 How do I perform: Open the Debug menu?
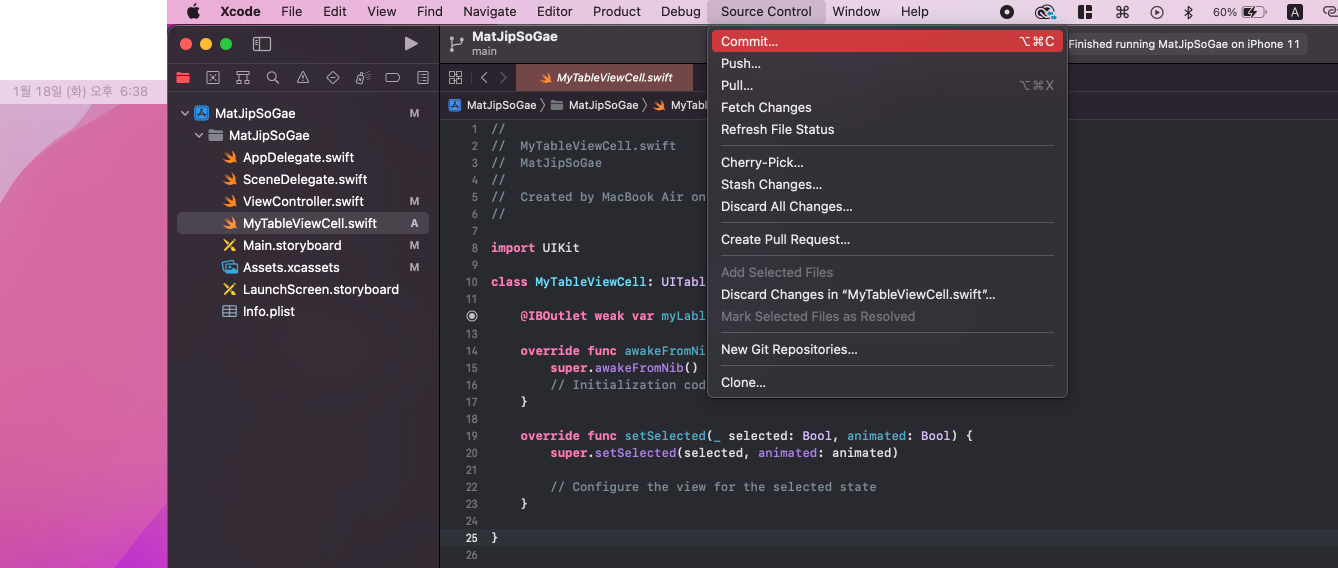pos(681,11)
